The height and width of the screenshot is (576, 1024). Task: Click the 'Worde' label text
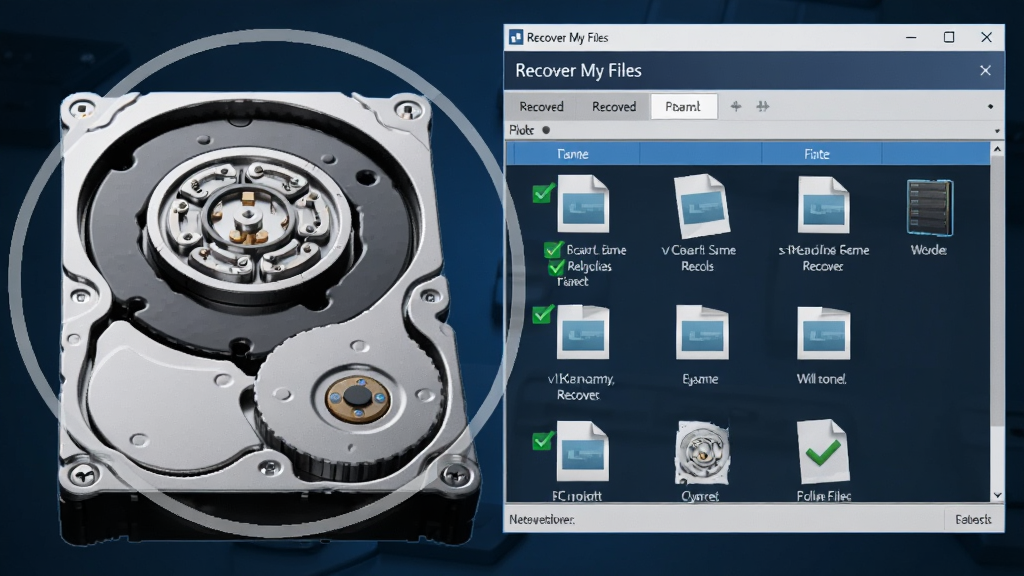coord(929,249)
